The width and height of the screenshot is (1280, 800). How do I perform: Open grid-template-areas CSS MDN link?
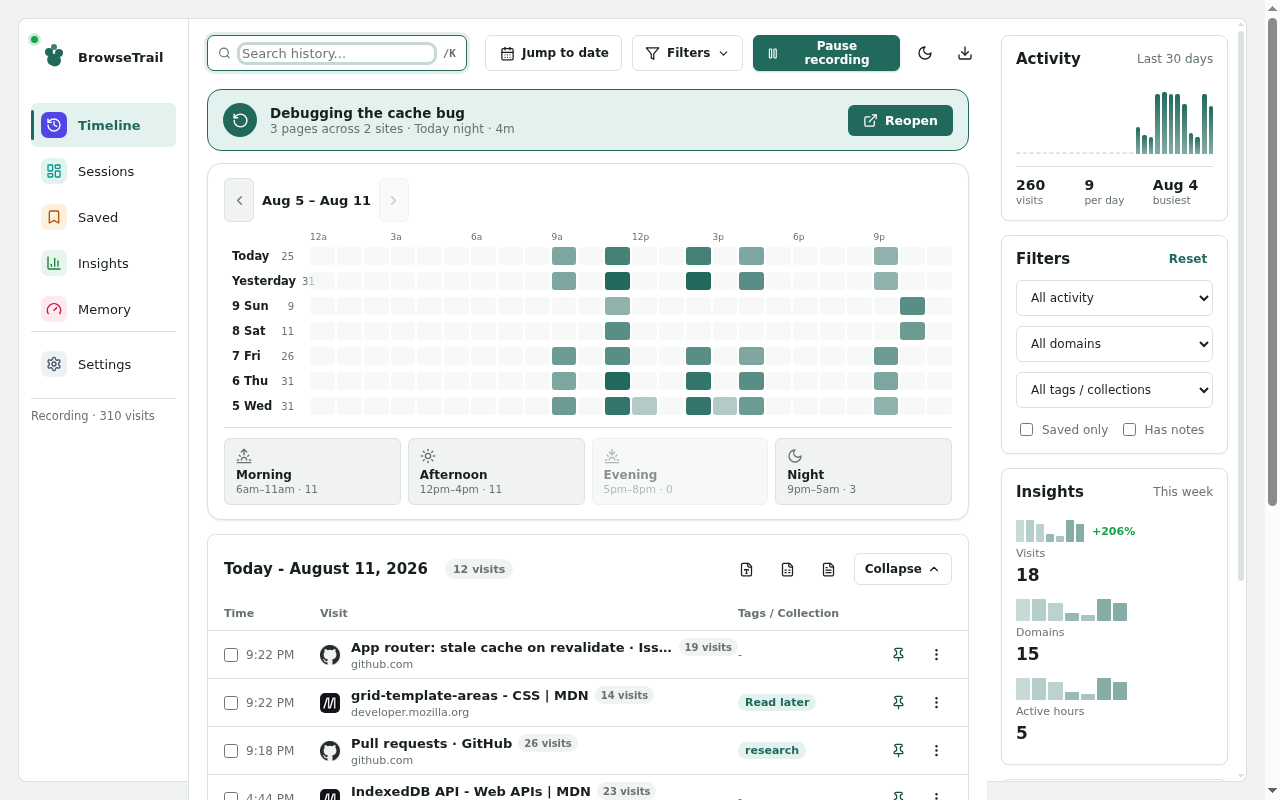point(469,695)
